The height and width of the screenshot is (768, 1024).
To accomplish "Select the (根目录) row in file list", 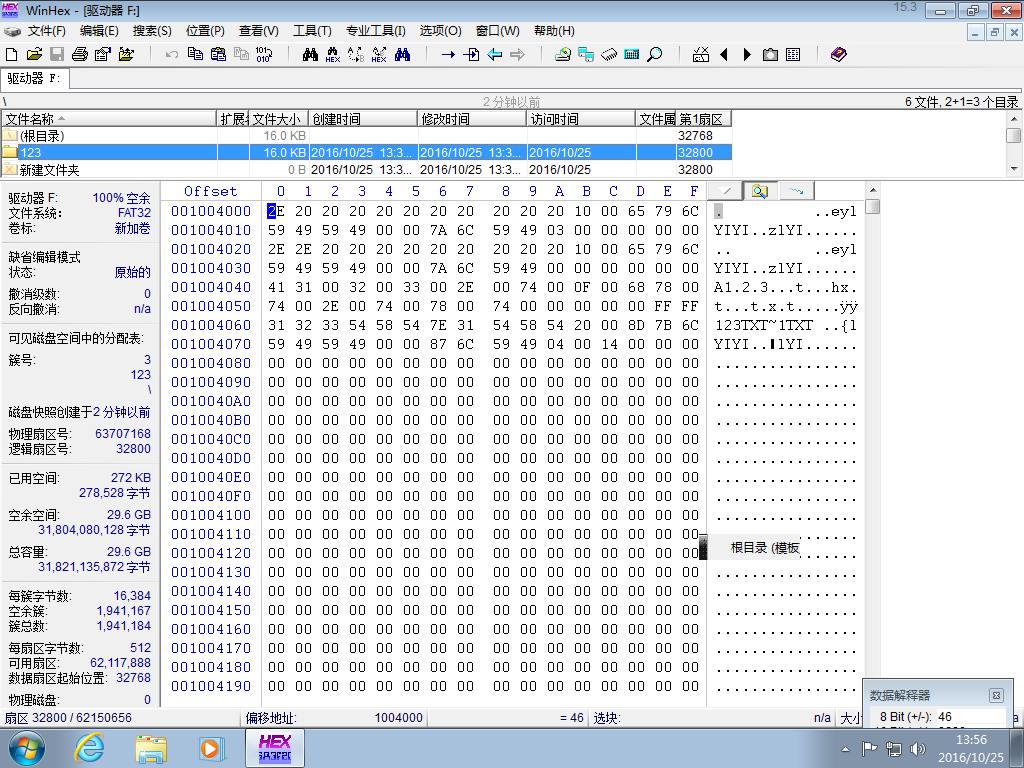I will pyautogui.click(x=366, y=136).
